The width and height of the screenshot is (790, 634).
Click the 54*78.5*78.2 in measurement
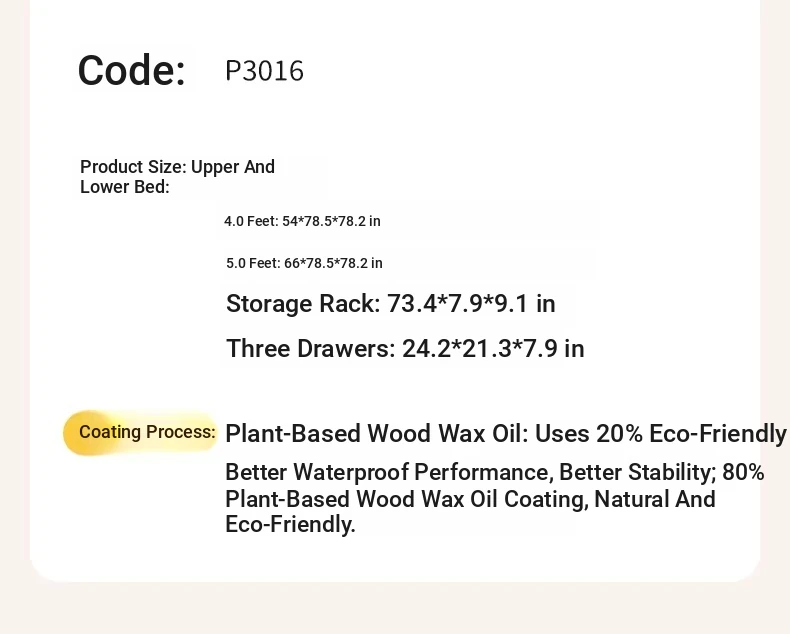[x=332, y=221]
